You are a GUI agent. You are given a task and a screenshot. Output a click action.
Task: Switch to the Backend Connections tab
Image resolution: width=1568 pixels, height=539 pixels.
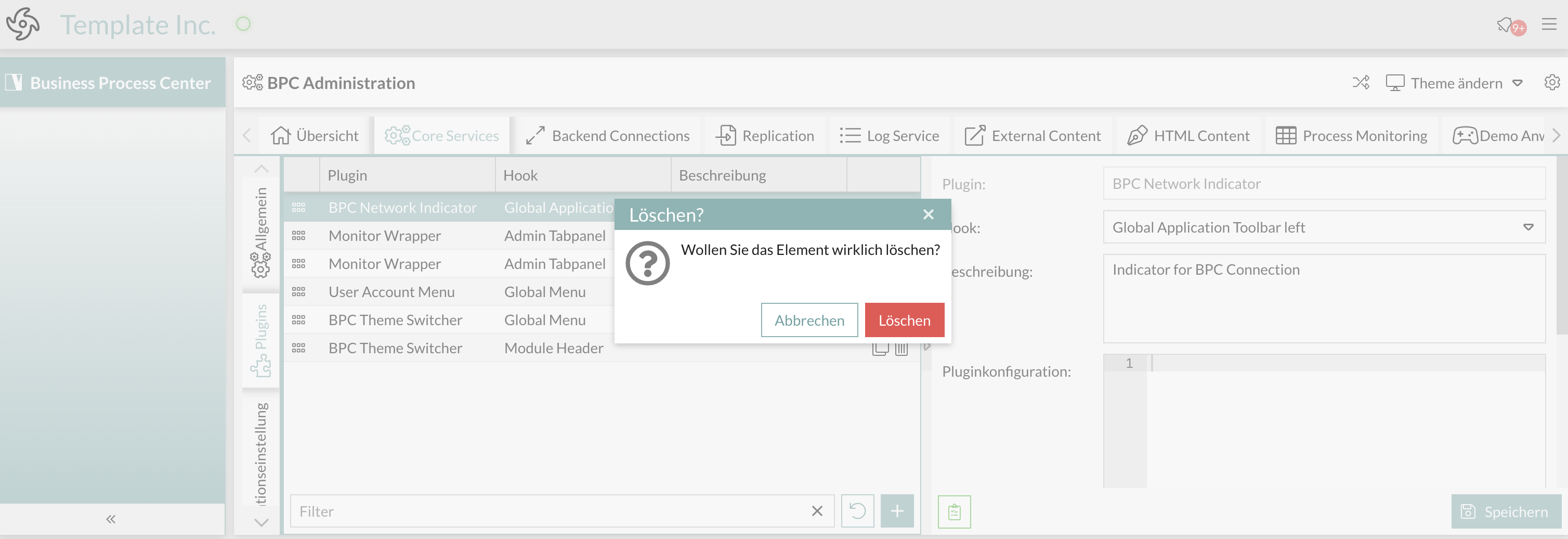click(x=609, y=135)
